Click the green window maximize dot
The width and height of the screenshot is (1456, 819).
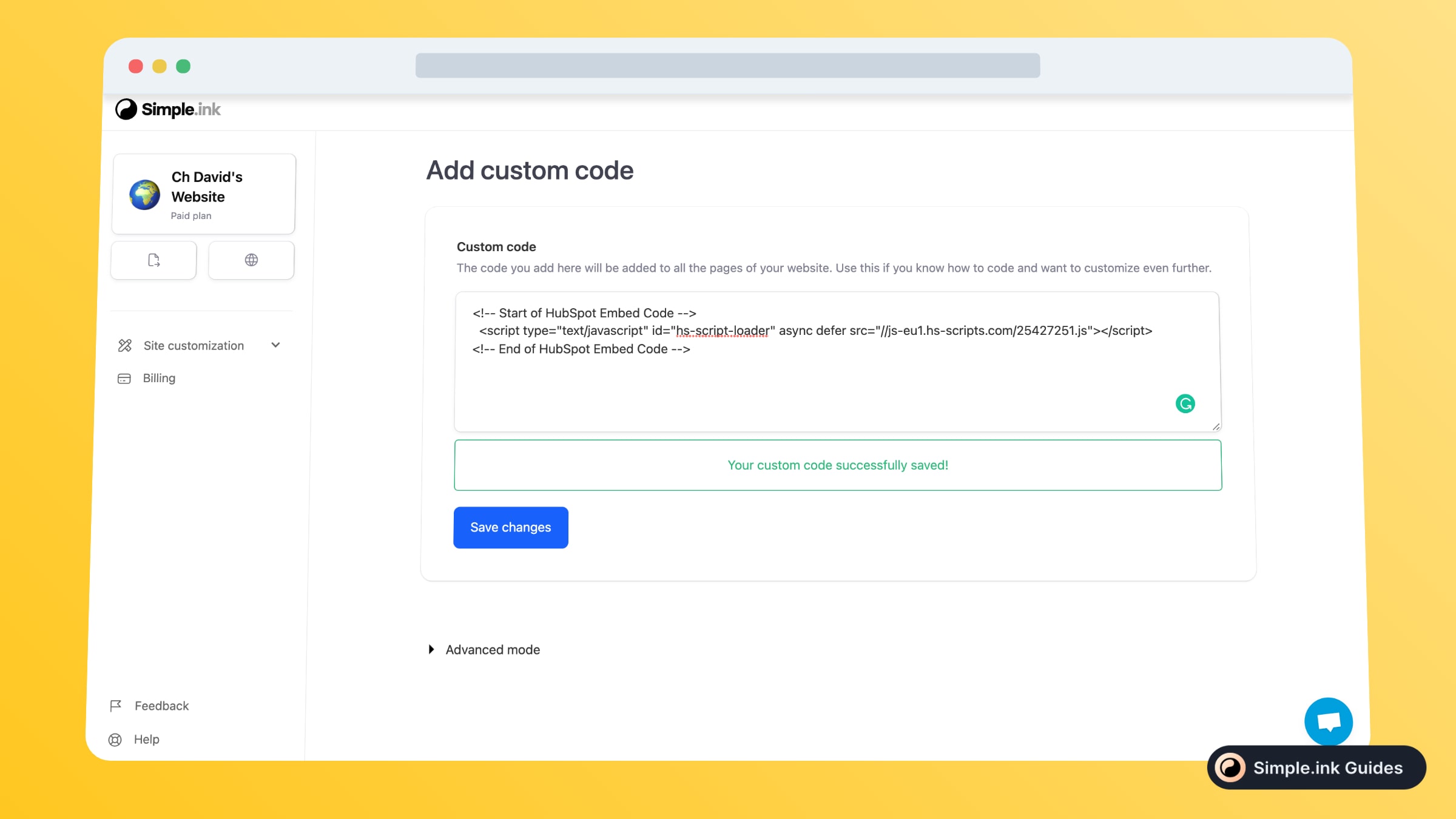tap(183, 66)
